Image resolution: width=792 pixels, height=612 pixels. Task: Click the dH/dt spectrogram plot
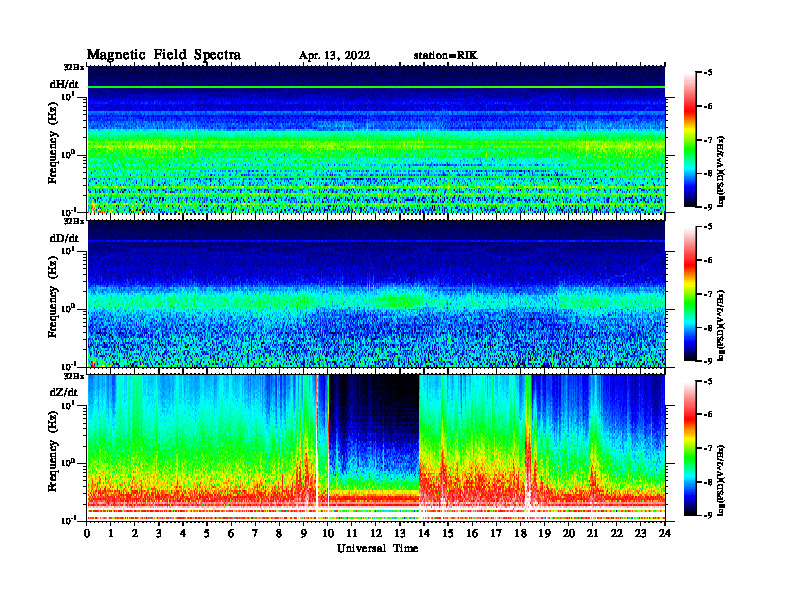[x=376, y=139]
